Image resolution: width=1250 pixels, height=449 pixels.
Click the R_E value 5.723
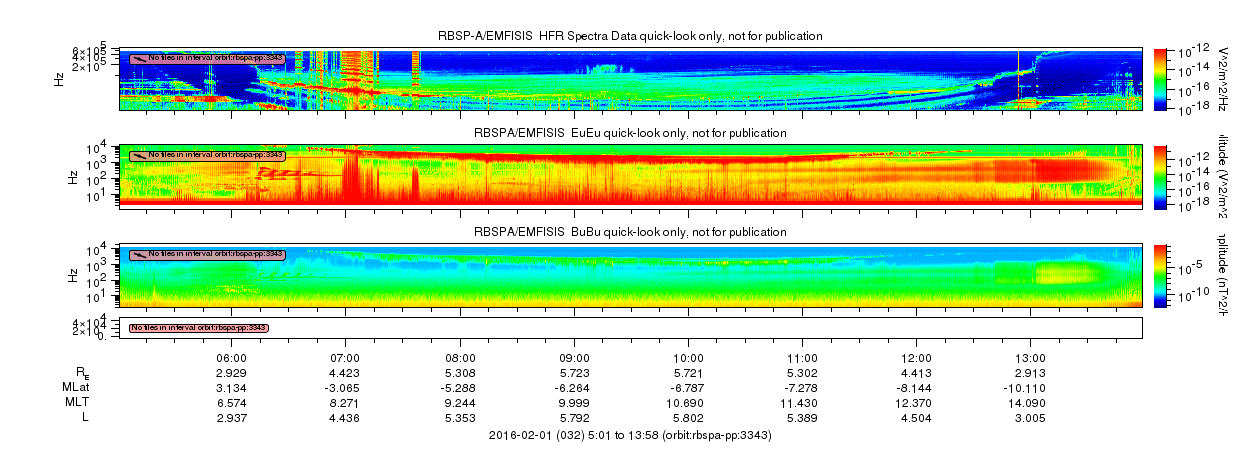click(x=574, y=372)
